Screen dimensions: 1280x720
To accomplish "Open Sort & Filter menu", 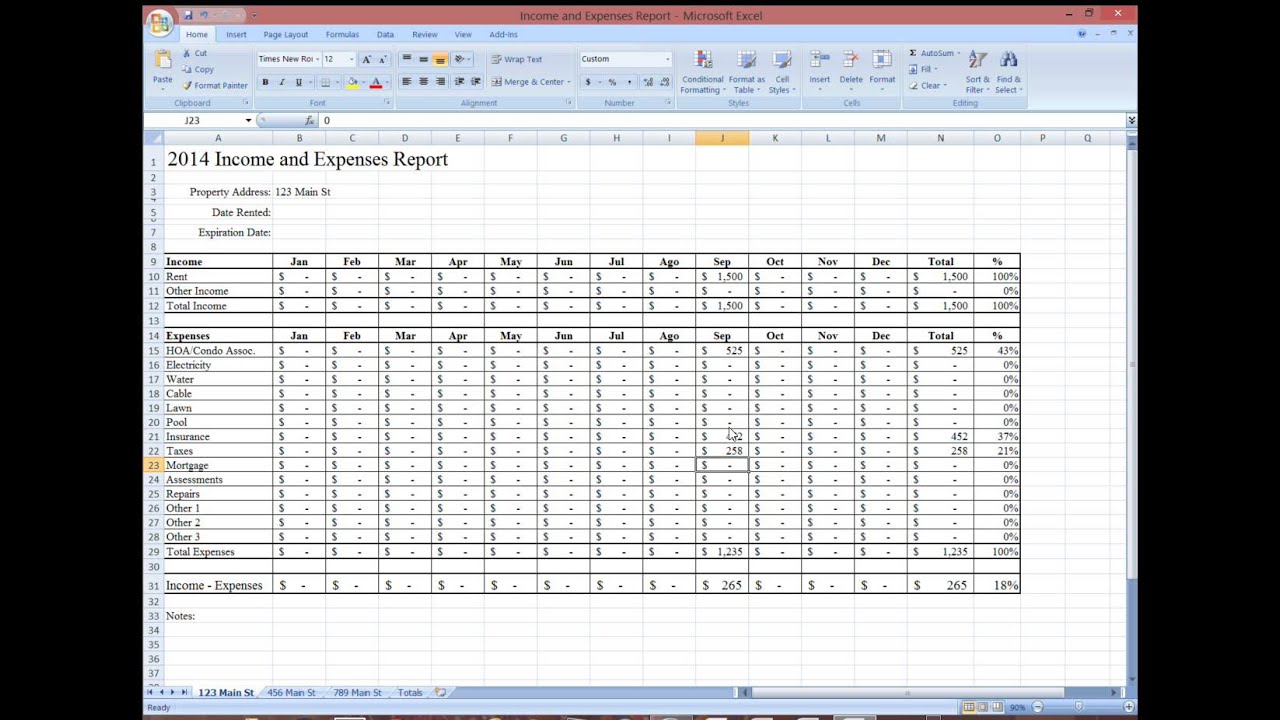I will click(x=978, y=72).
